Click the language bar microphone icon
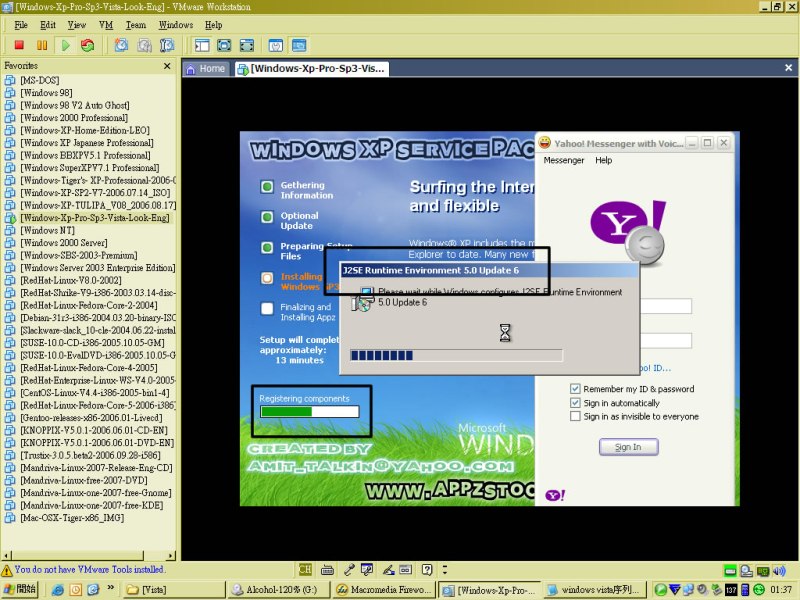Image resolution: width=800 pixels, height=600 pixels. coord(349,569)
